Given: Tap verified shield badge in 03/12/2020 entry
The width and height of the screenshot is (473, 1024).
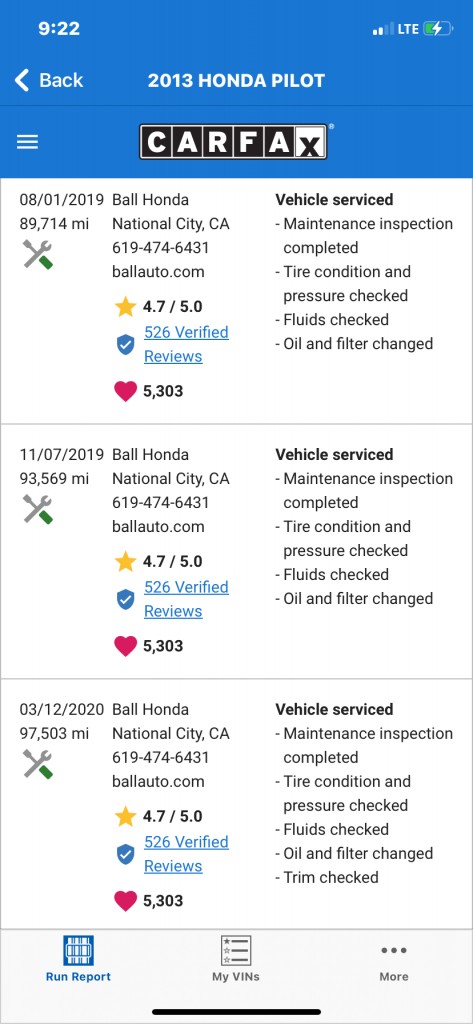Looking at the screenshot, I should [125, 854].
